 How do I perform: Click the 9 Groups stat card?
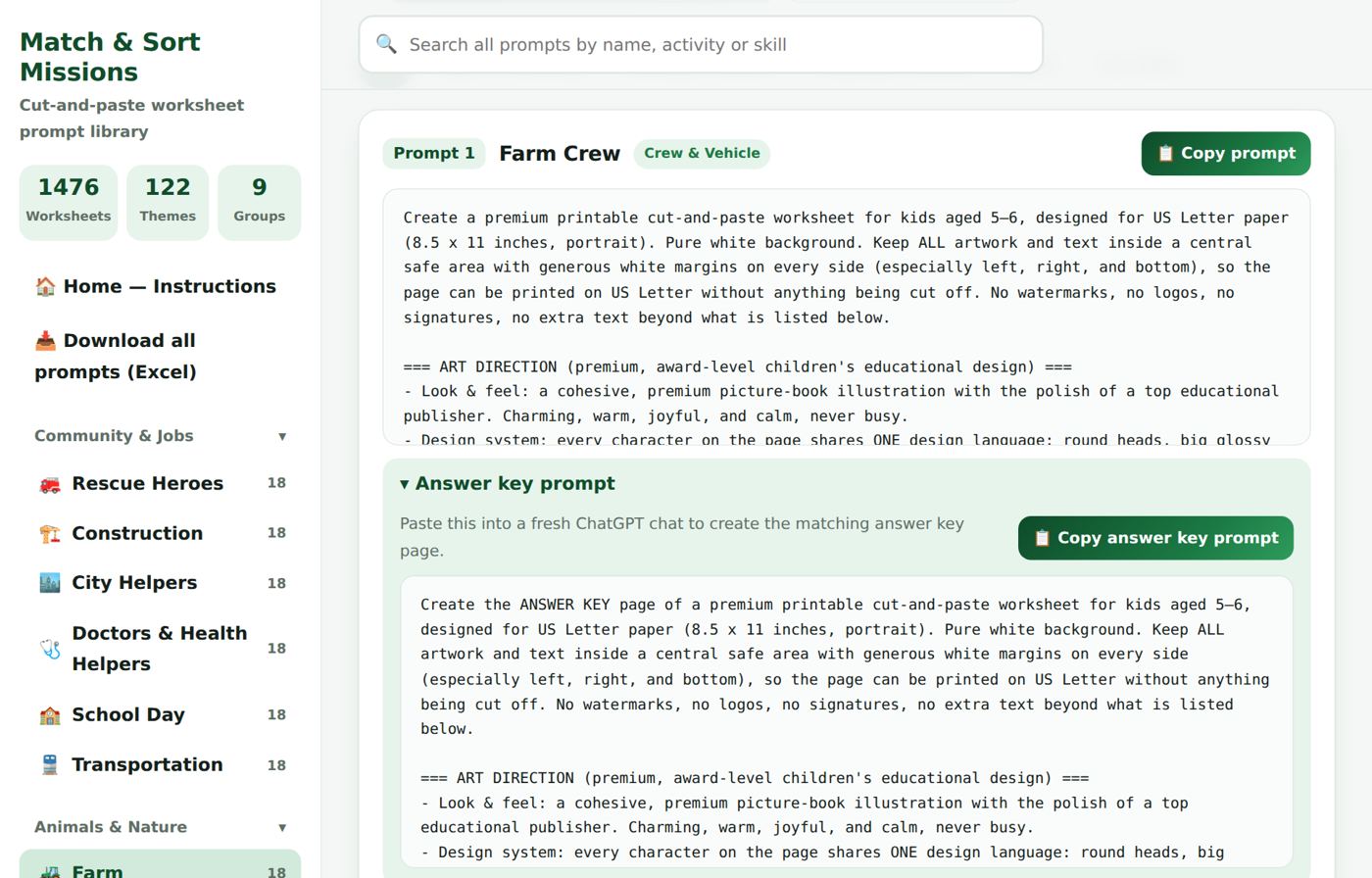[x=260, y=203]
